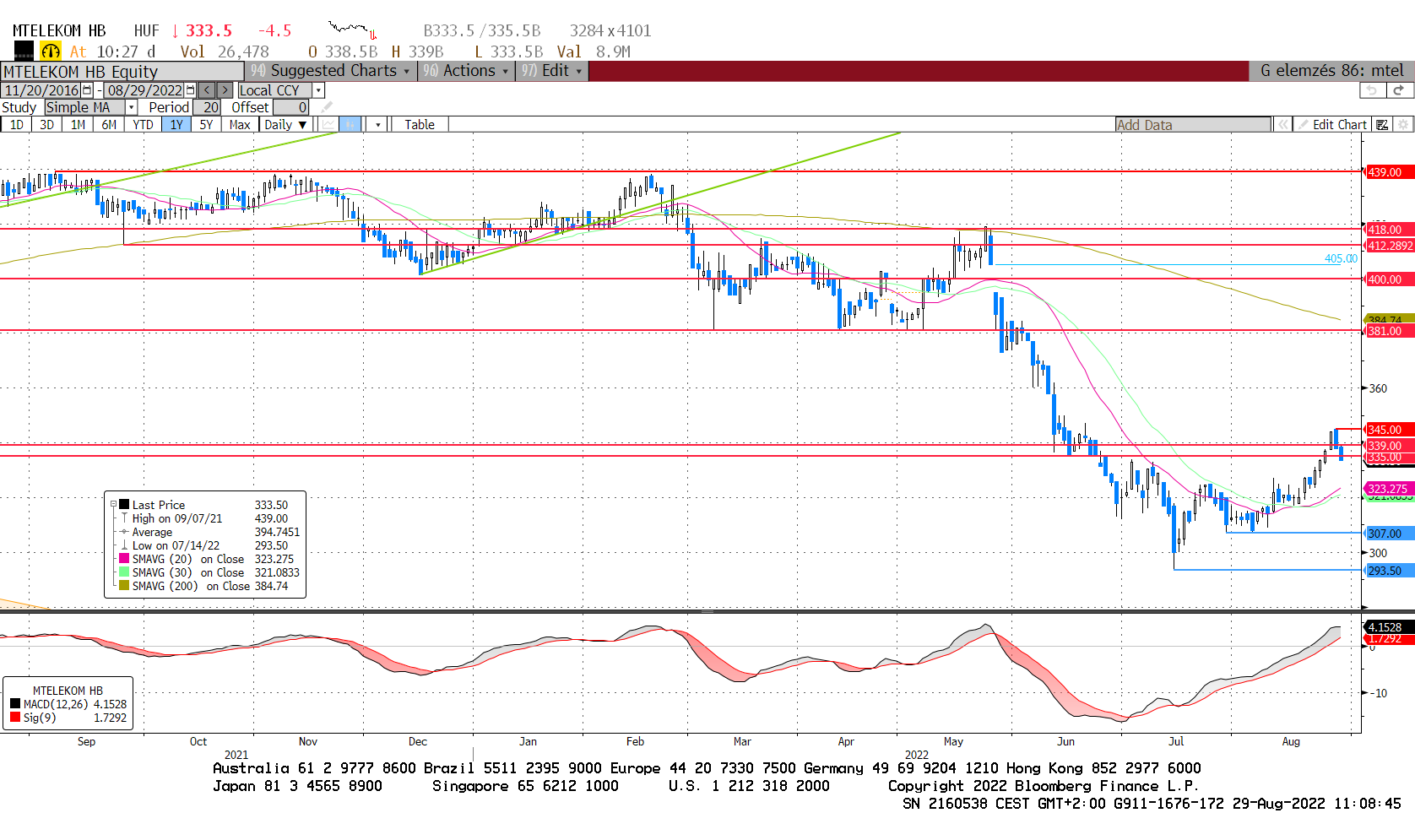Click 323.275 magenta SMA value label
The height and width of the screenshot is (840, 1415).
pyautogui.click(x=1389, y=489)
